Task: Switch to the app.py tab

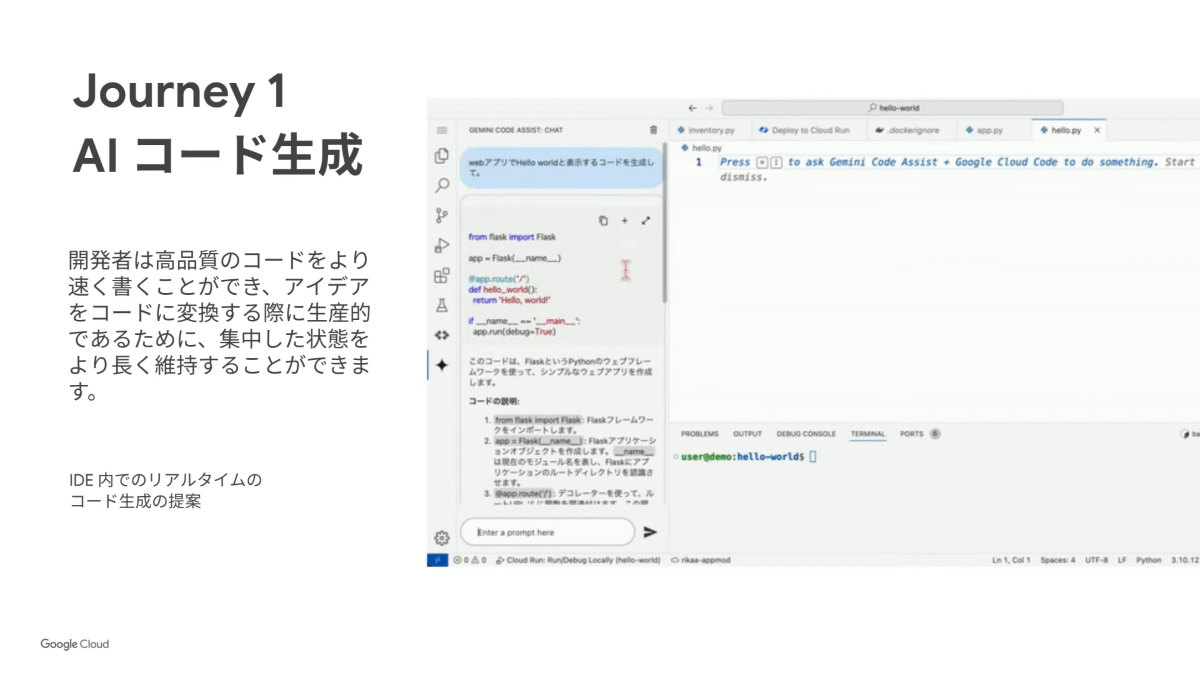Action: coord(983,130)
